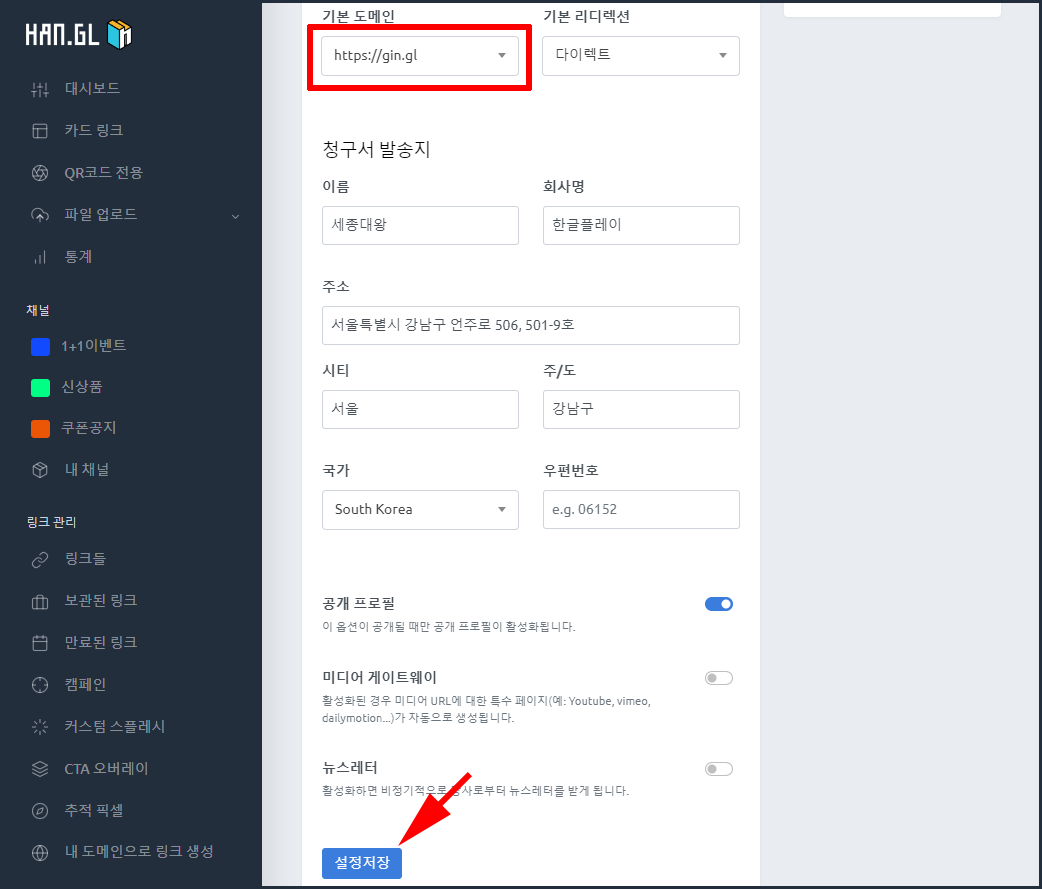
Task: Open the 기본 리디렉션 dropdown
Action: coord(641,56)
